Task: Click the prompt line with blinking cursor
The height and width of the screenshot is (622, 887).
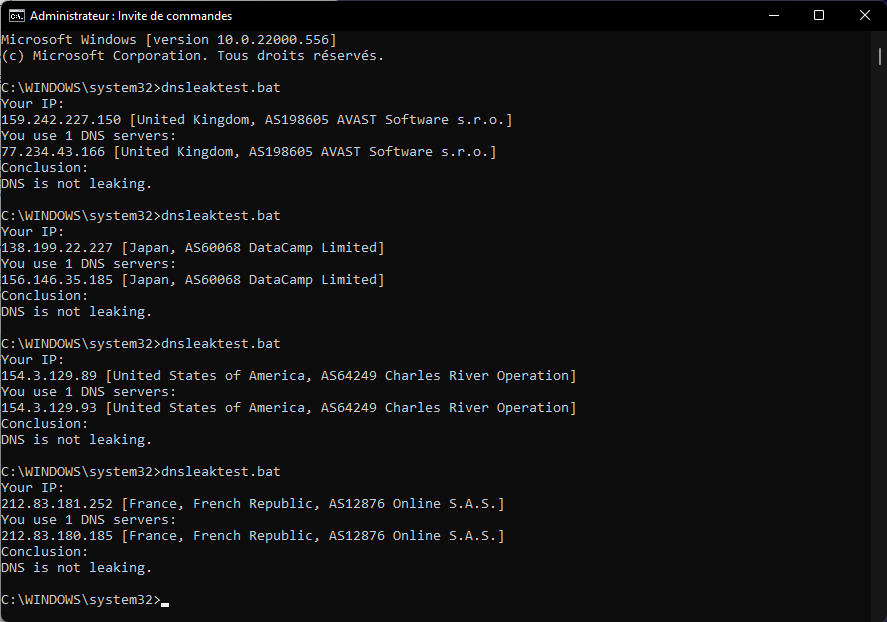Action: [x=85, y=600]
